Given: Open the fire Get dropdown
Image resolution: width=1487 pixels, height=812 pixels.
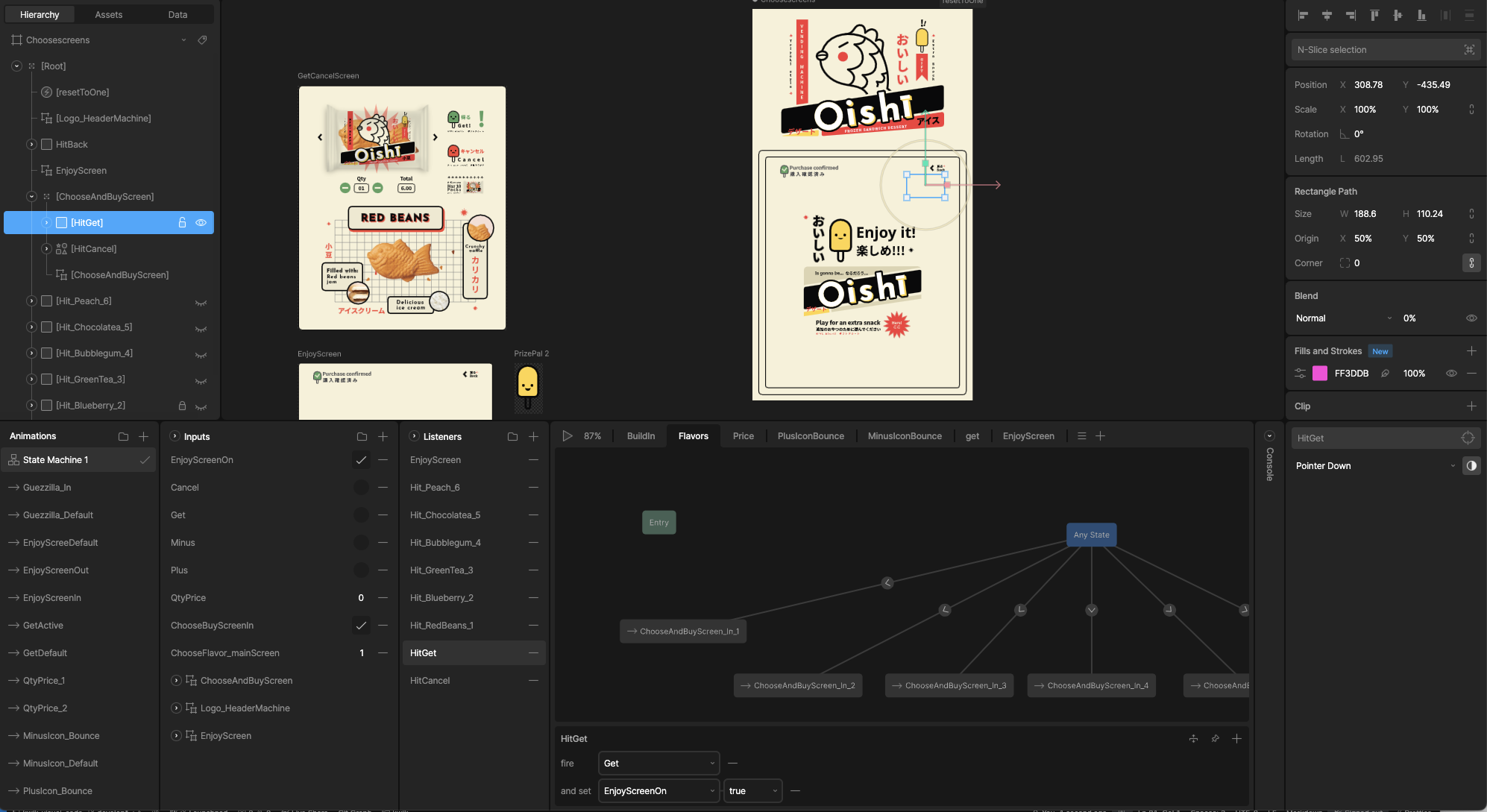Looking at the screenshot, I should [658, 763].
